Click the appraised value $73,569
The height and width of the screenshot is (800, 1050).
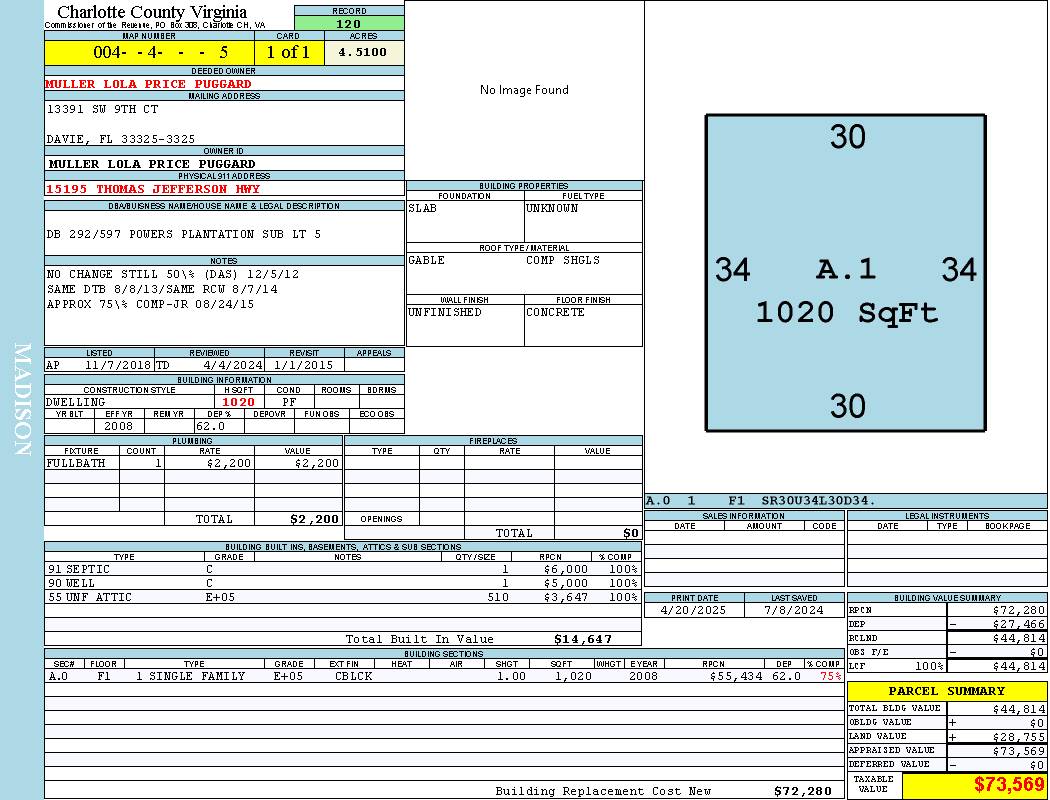(x=1019, y=751)
